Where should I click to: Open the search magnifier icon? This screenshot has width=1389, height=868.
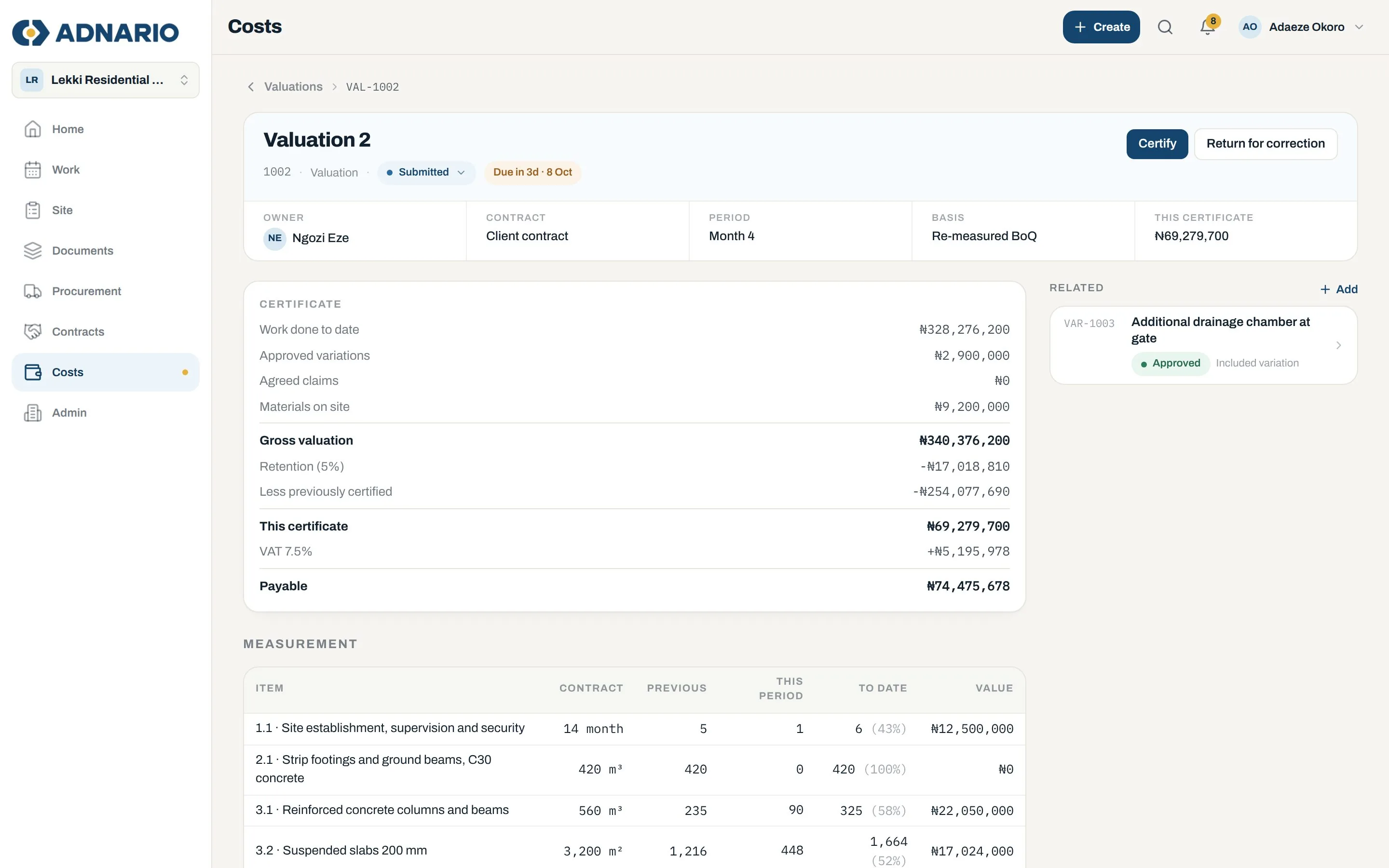click(x=1165, y=27)
